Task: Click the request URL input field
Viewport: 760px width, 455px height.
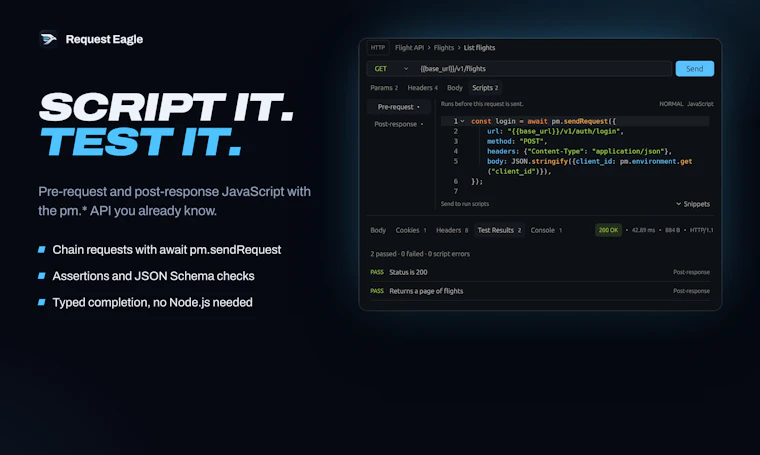Action: [x=543, y=69]
